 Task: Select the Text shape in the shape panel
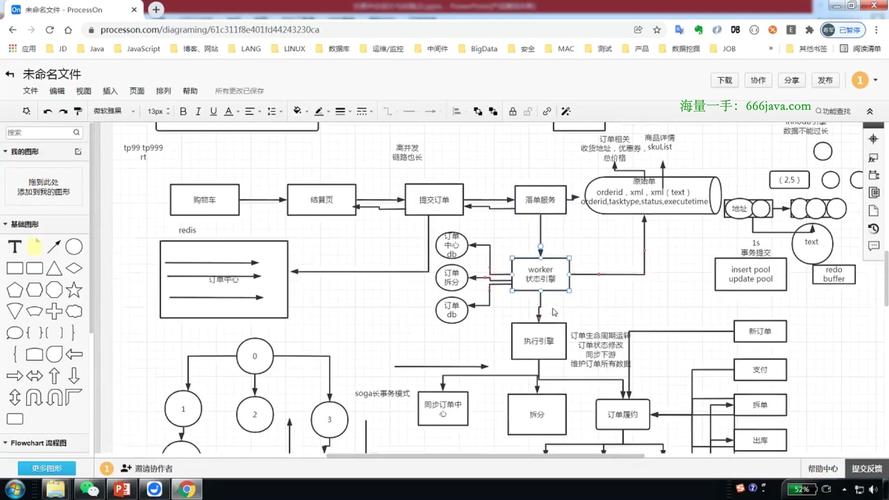[15, 246]
